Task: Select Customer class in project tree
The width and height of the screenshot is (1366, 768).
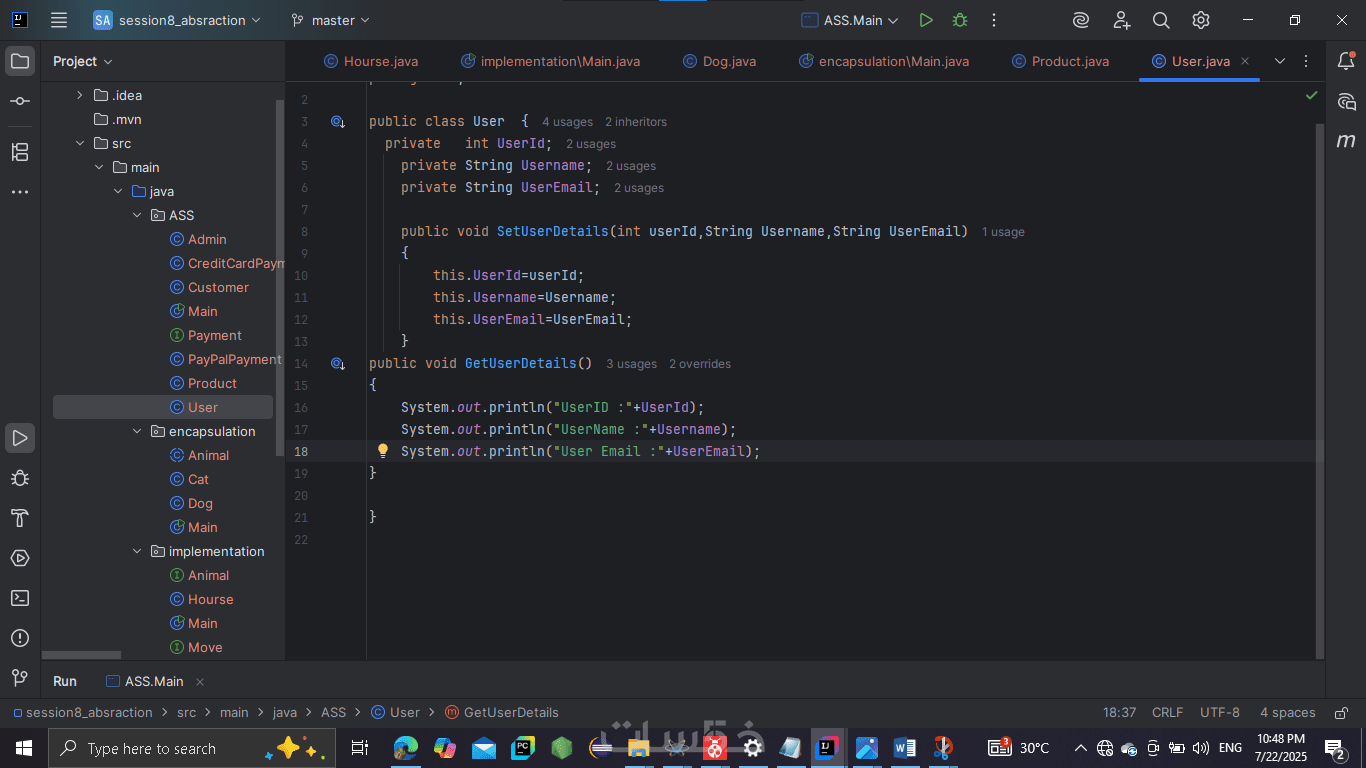Action: click(x=218, y=288)
